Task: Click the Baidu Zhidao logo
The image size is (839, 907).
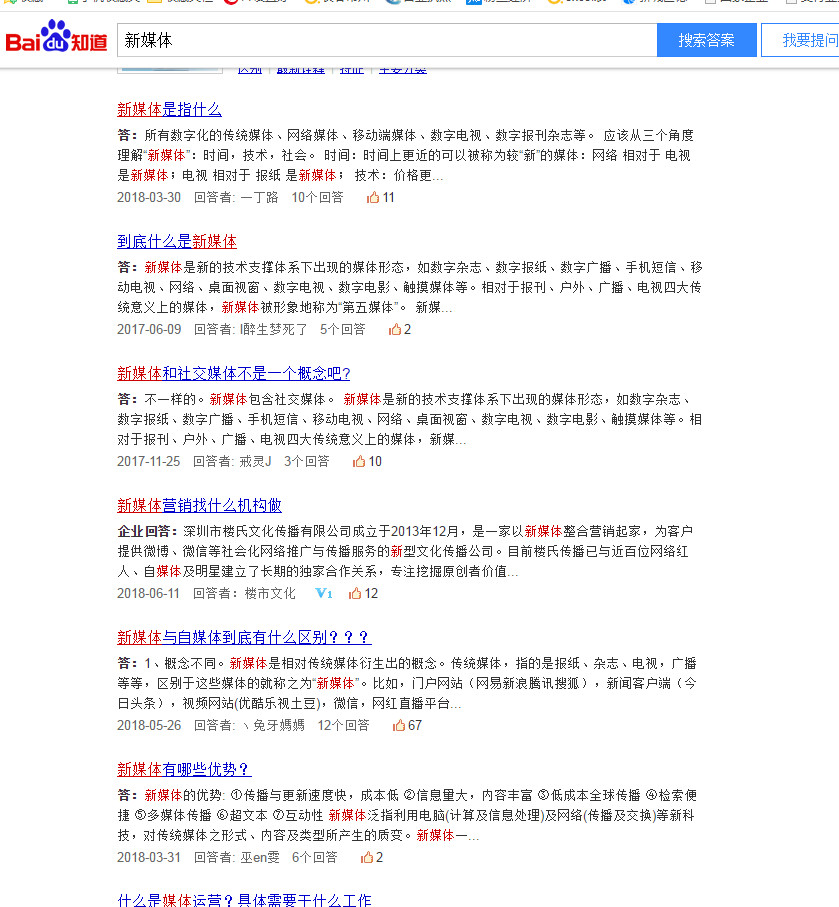Action: click(x=55, y=40)
